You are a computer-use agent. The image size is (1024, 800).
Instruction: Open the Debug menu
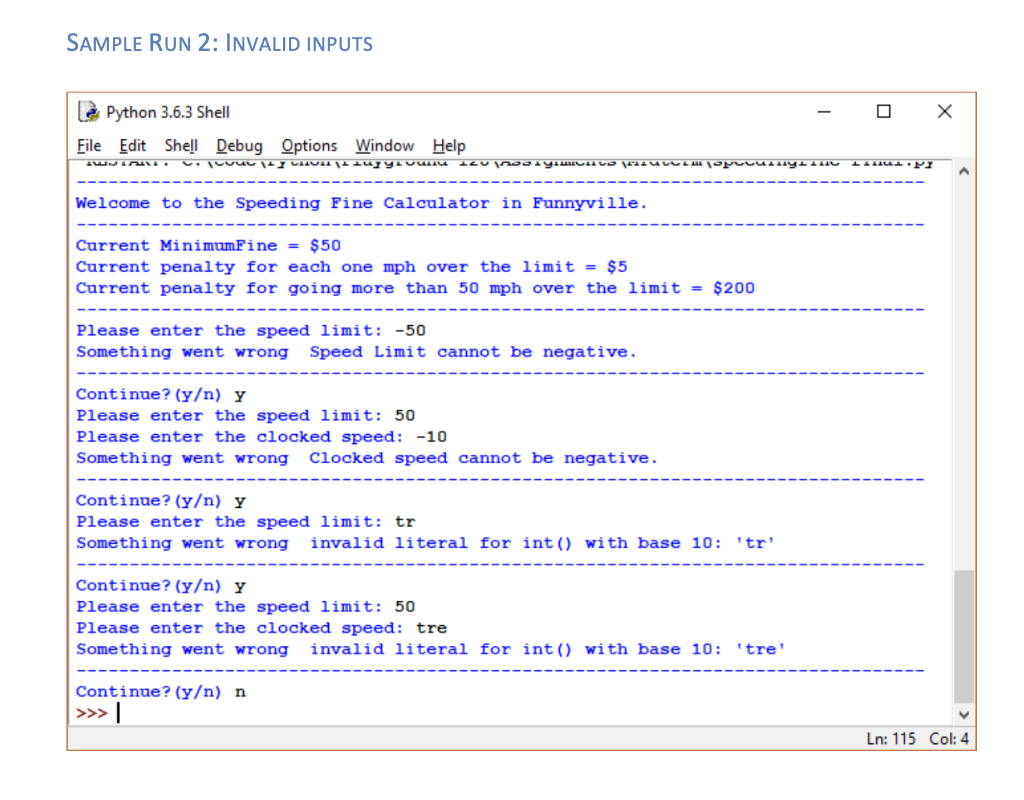239,146
